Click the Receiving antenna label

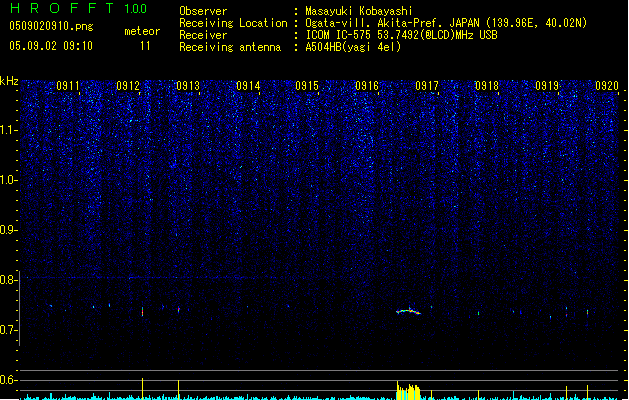pos(230,47)
